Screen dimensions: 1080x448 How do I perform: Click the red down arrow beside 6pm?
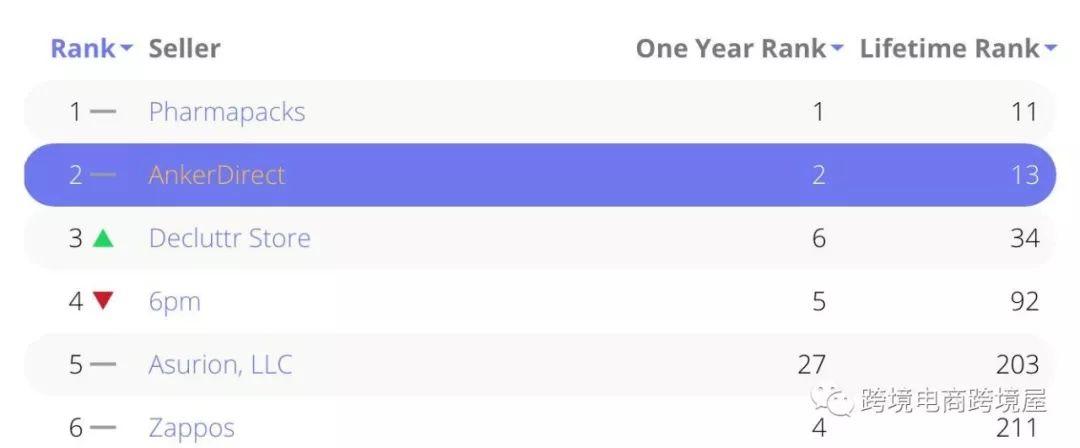pos(103,301)
